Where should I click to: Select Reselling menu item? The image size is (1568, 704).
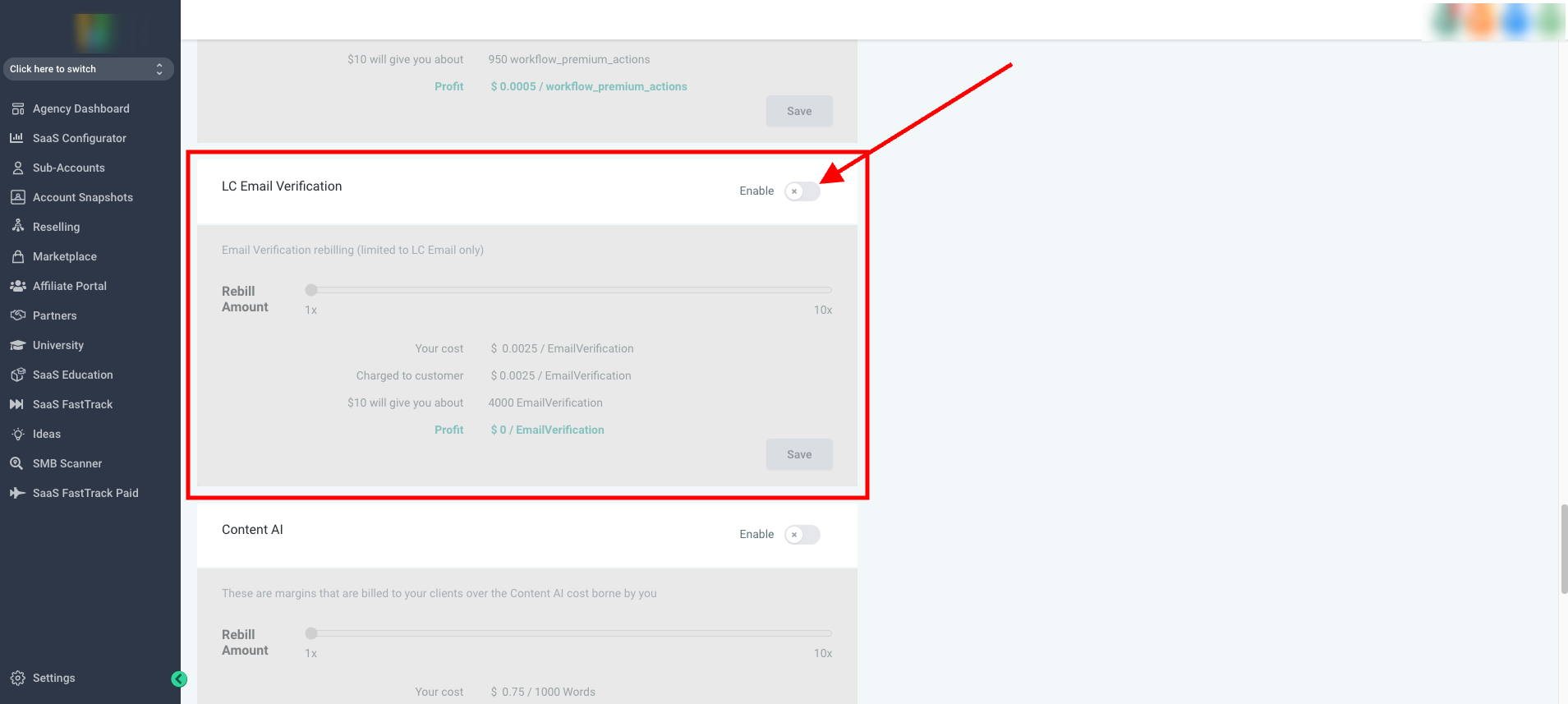click(x=57, y=227)
